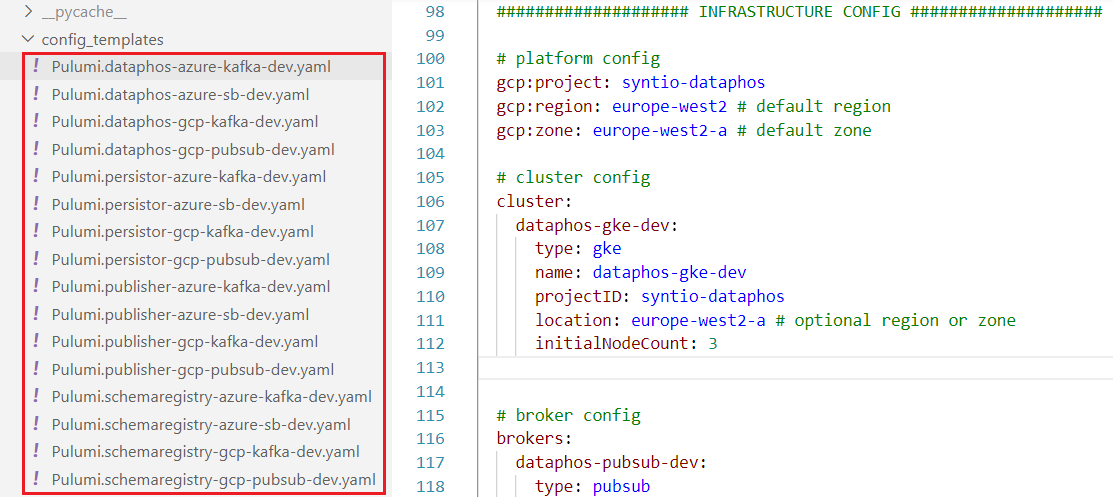
Task: Open Pulumi.schemaregistry-gcp-pubsub-dev.yaml file
Action: pyautogui.click(x=214, y=479)
